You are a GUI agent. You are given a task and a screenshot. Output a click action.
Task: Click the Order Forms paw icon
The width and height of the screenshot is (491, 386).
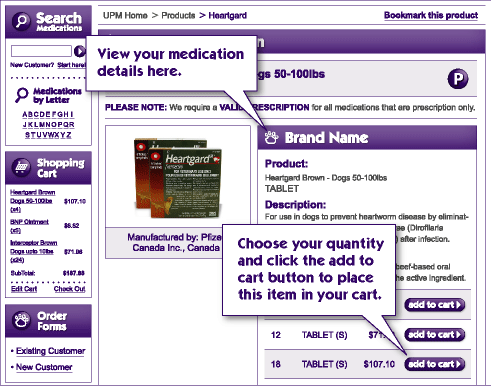tap(21, 320)
